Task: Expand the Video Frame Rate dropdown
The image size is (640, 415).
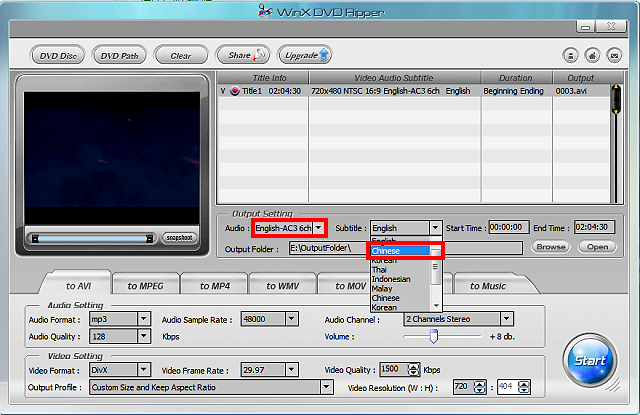Action: point(291,370)
